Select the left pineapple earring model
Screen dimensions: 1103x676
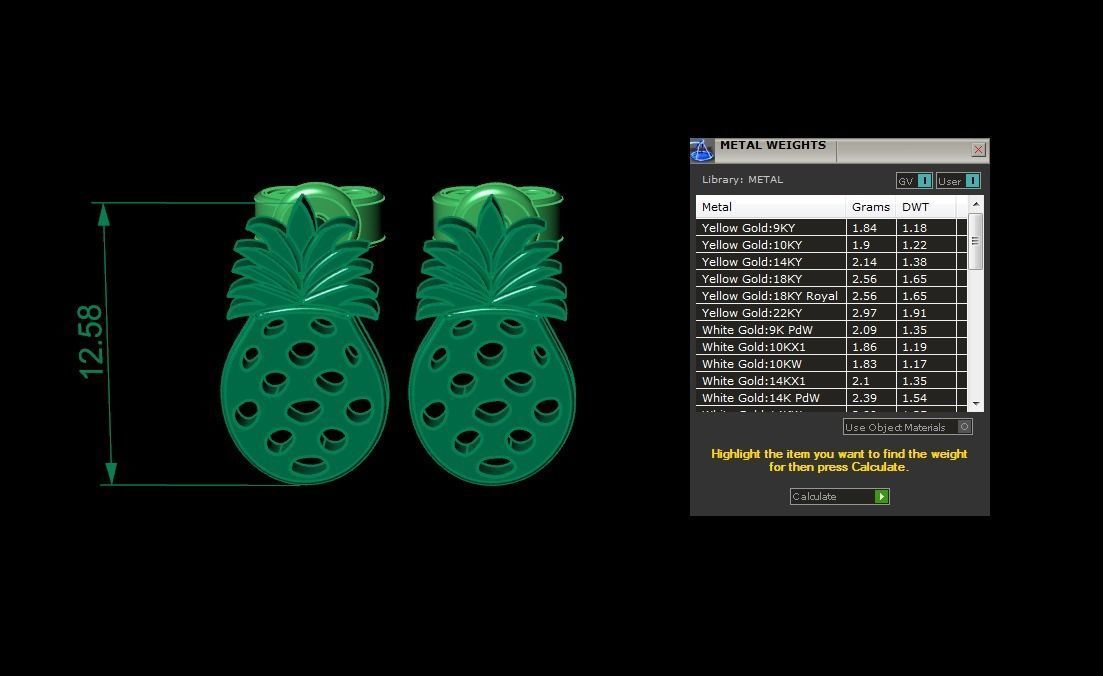(x=305, y=336)
